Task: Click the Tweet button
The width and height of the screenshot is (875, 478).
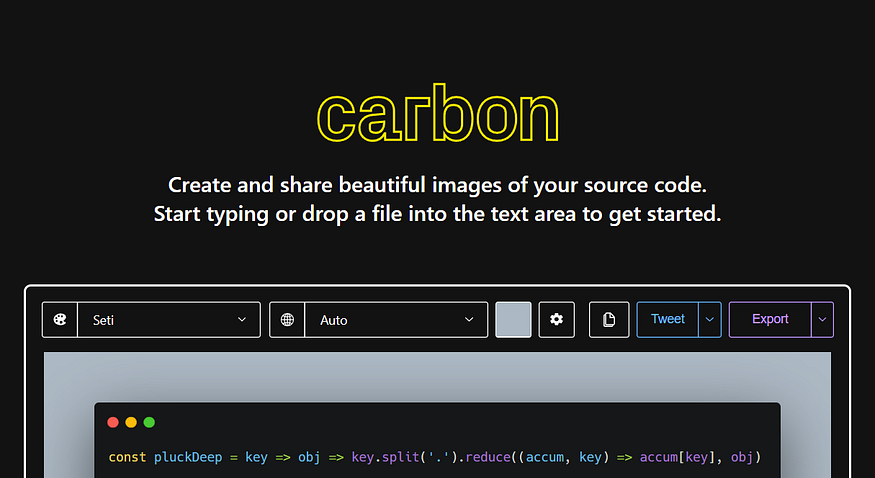Action: 667,320
